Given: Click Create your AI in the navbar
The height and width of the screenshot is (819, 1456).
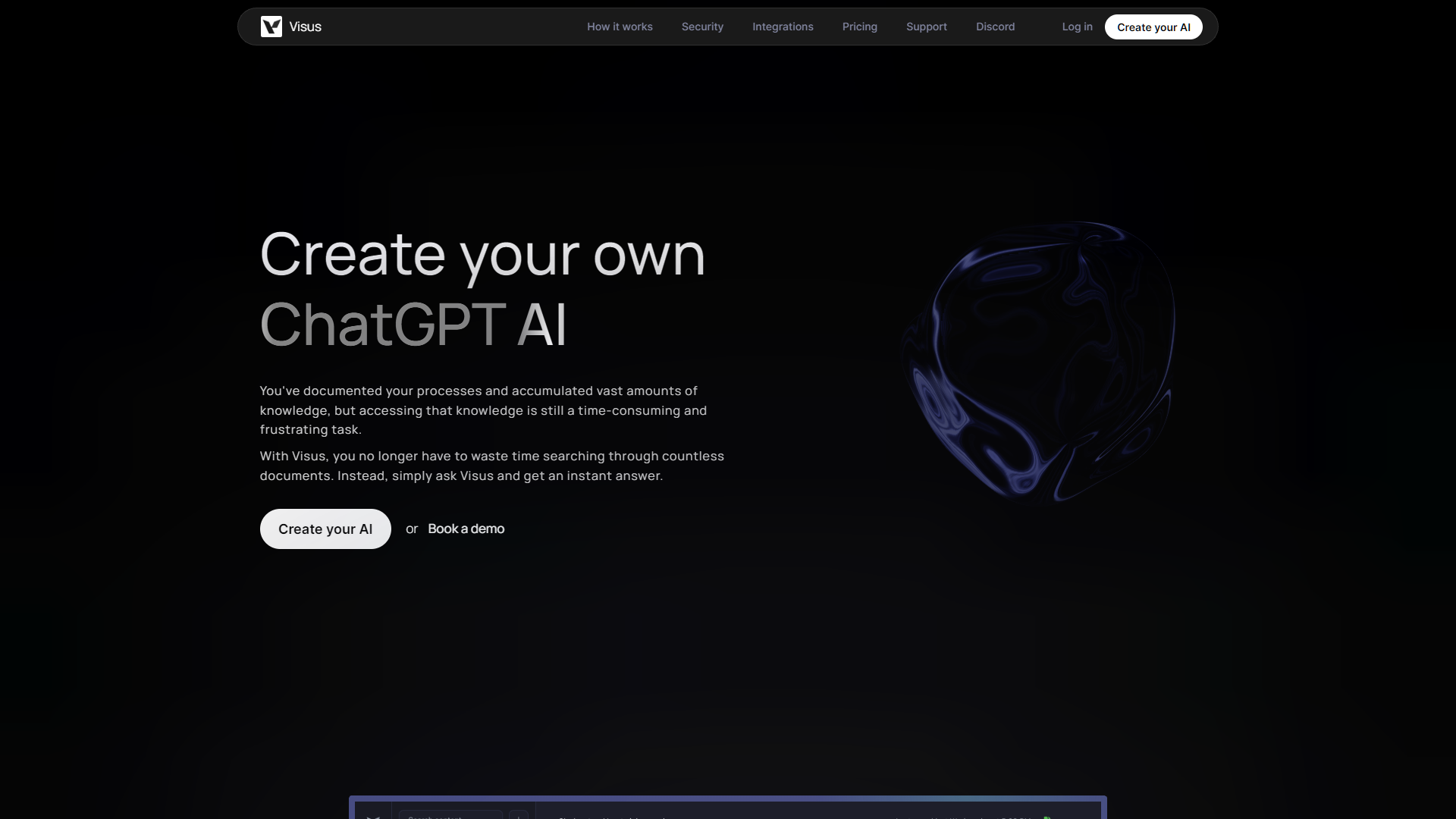Looking at the screenshot, I should point(1153,27).
